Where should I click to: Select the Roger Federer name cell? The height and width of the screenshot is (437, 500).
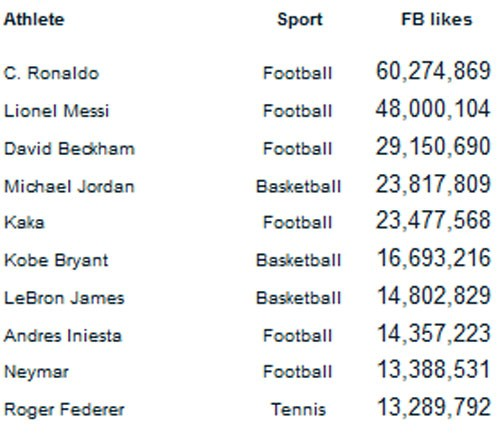point(64,410)
